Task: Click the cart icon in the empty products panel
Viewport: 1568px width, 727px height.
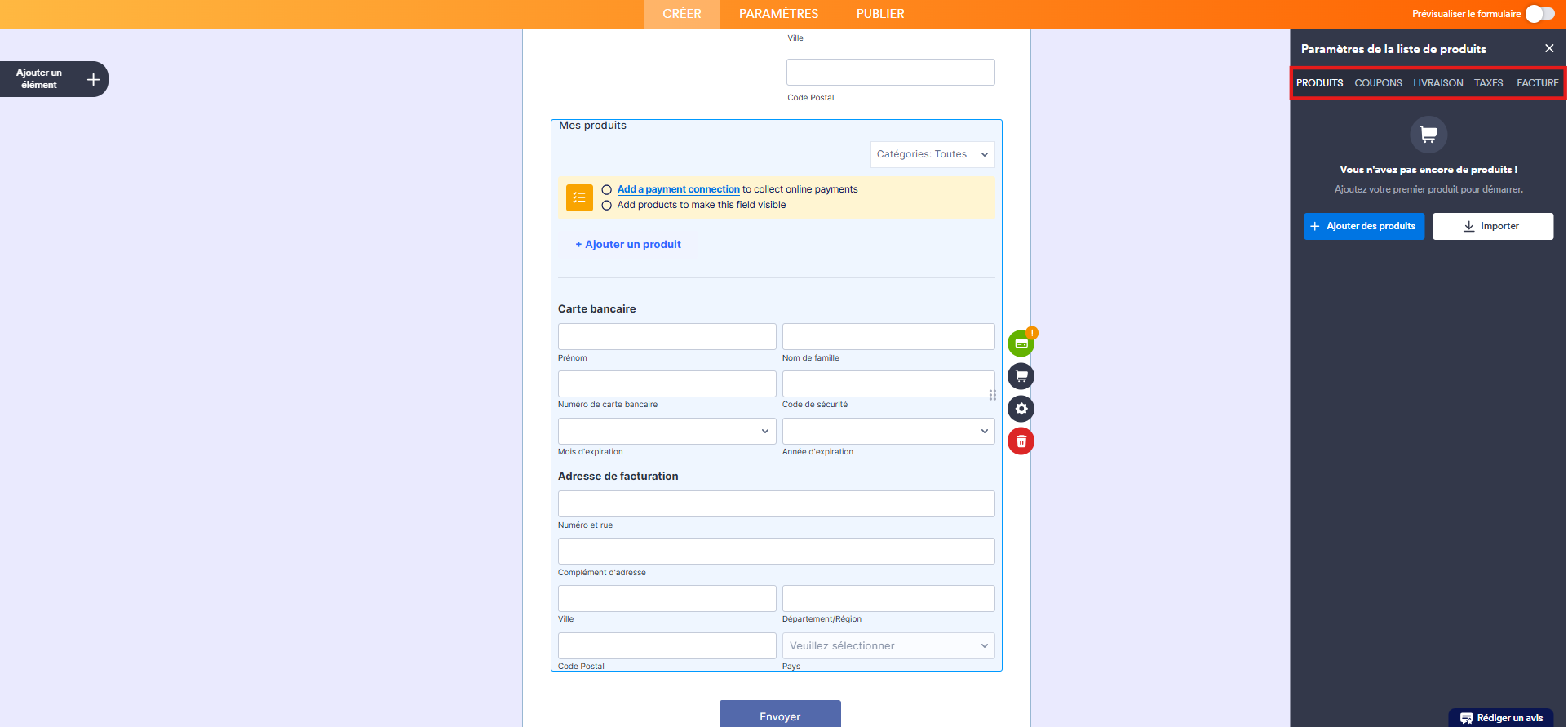Action: pos(1428,134)
